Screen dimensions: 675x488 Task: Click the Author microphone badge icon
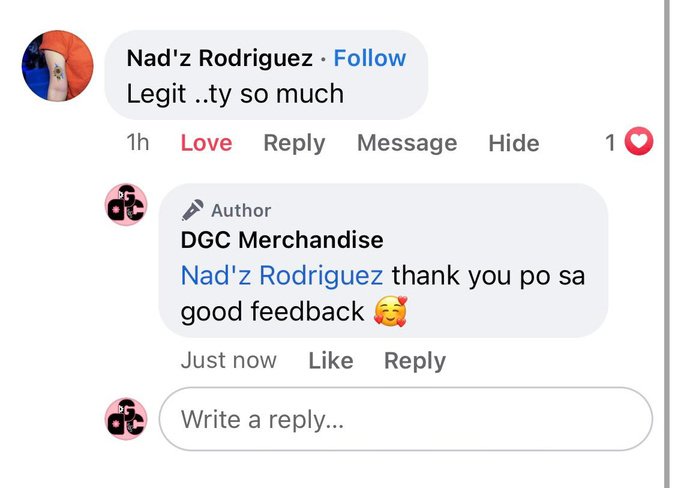pos(192,210)
